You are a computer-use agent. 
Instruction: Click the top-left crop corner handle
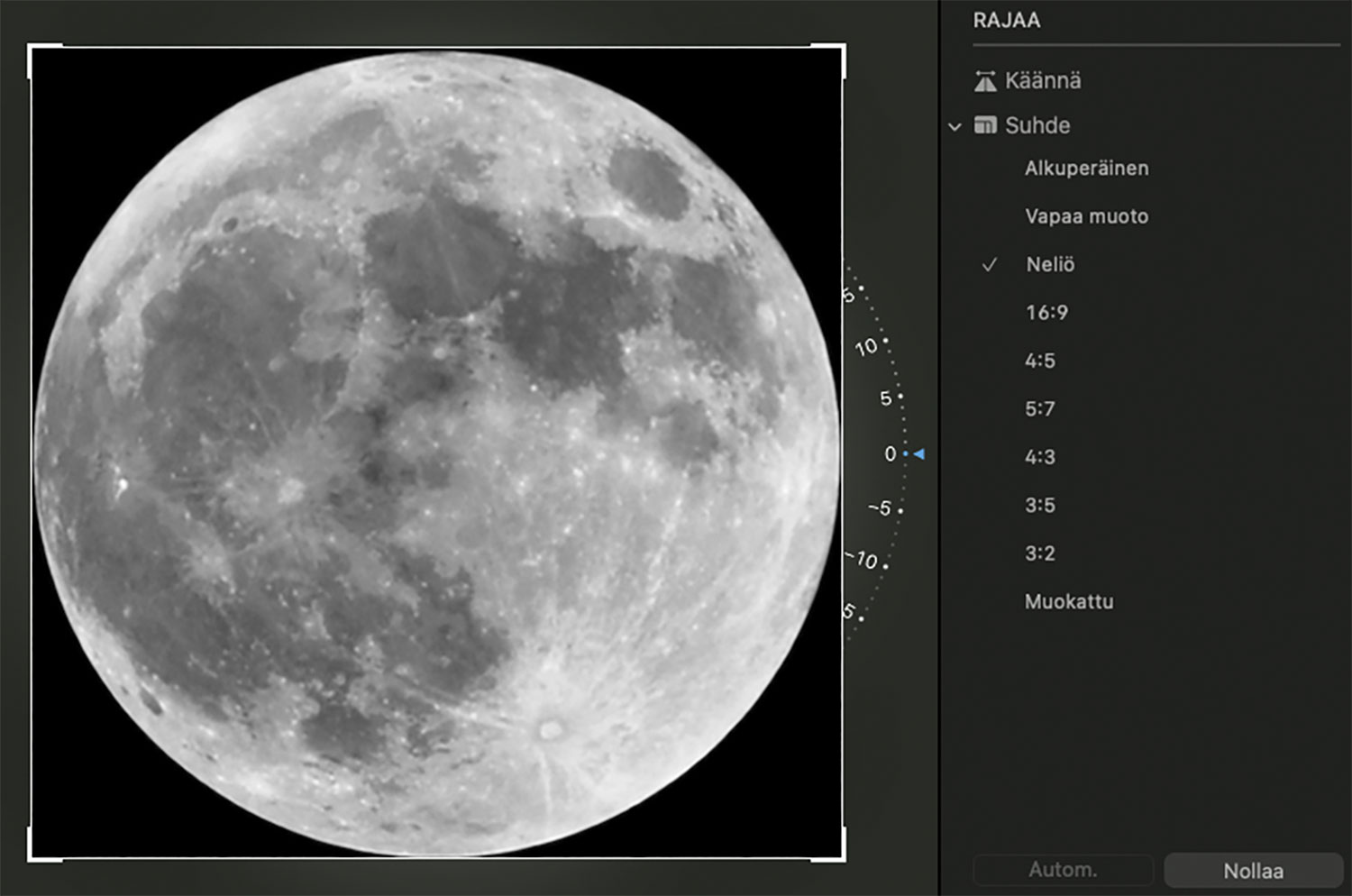[x=32, y=47]
